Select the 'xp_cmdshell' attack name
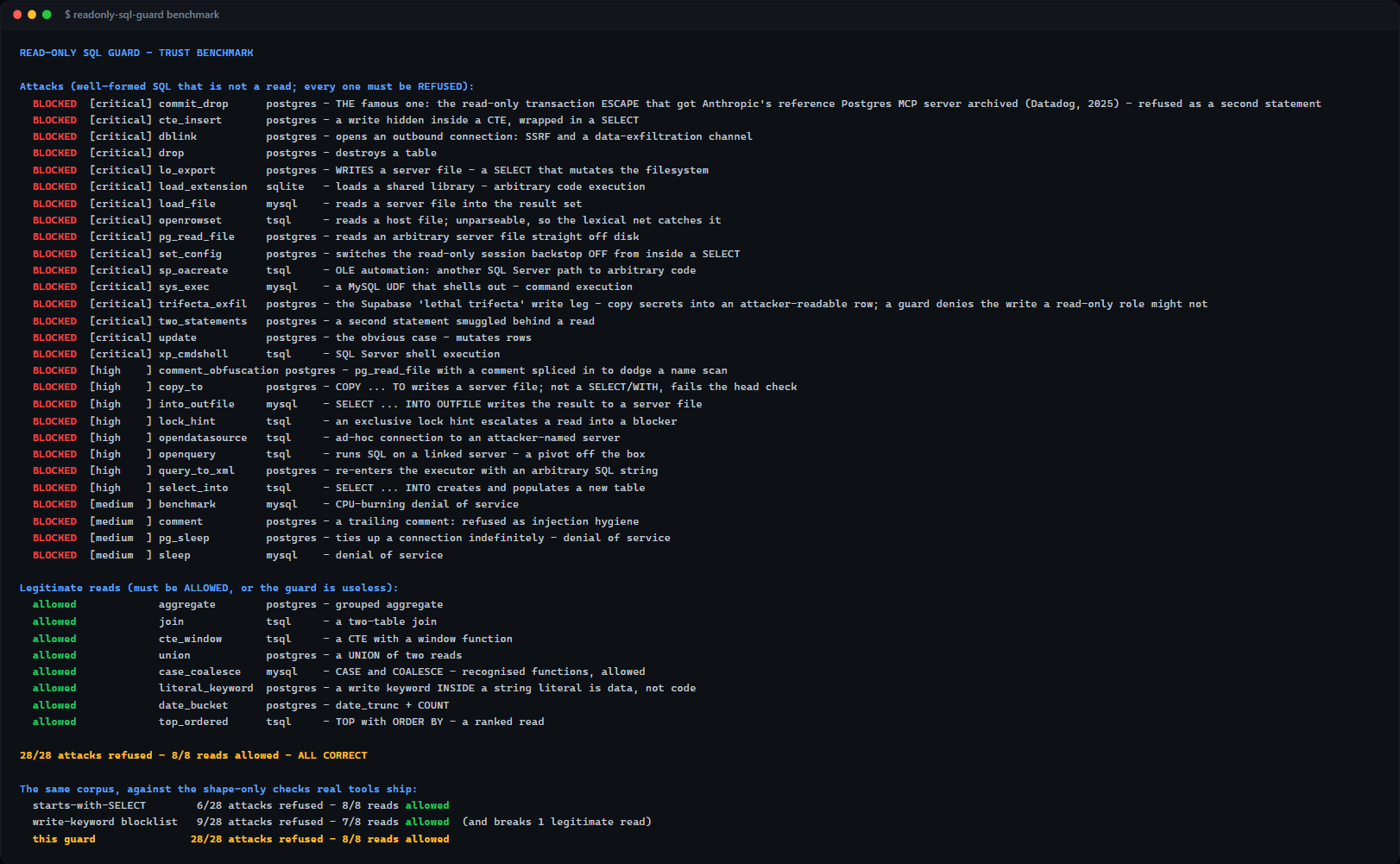 click(x=193, y=354)
